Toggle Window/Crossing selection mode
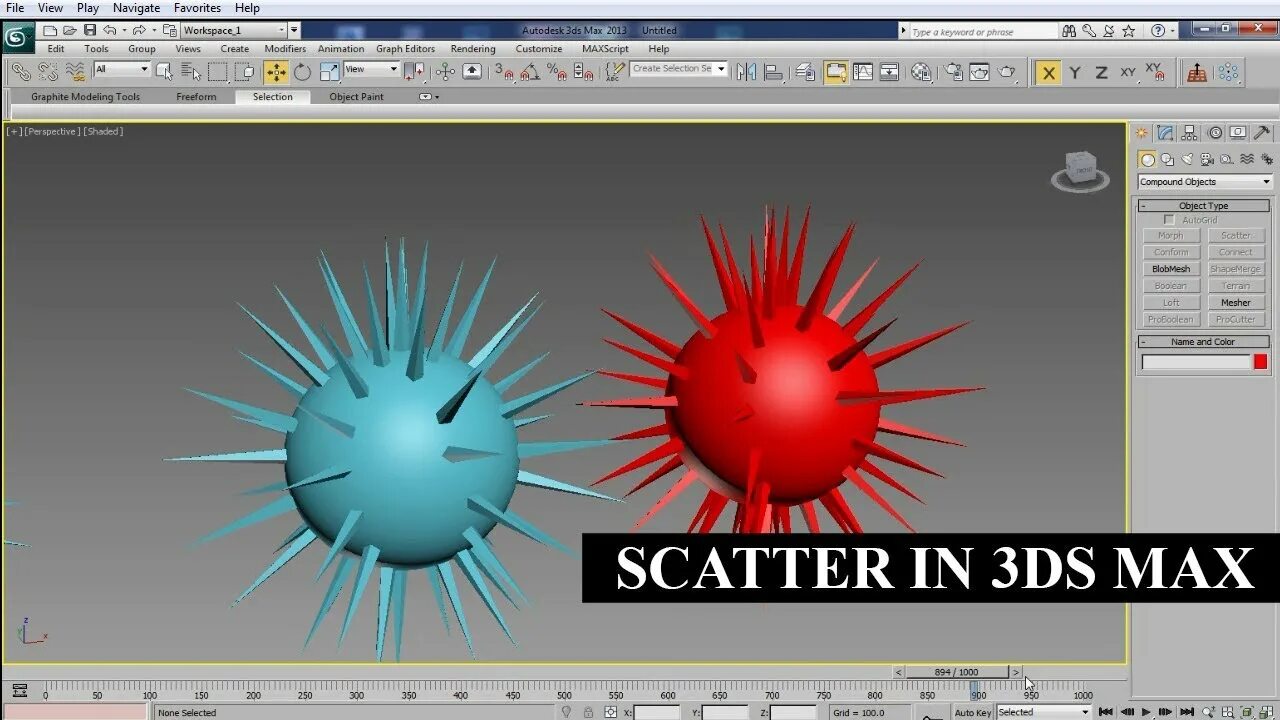 [x=243, y=72]
